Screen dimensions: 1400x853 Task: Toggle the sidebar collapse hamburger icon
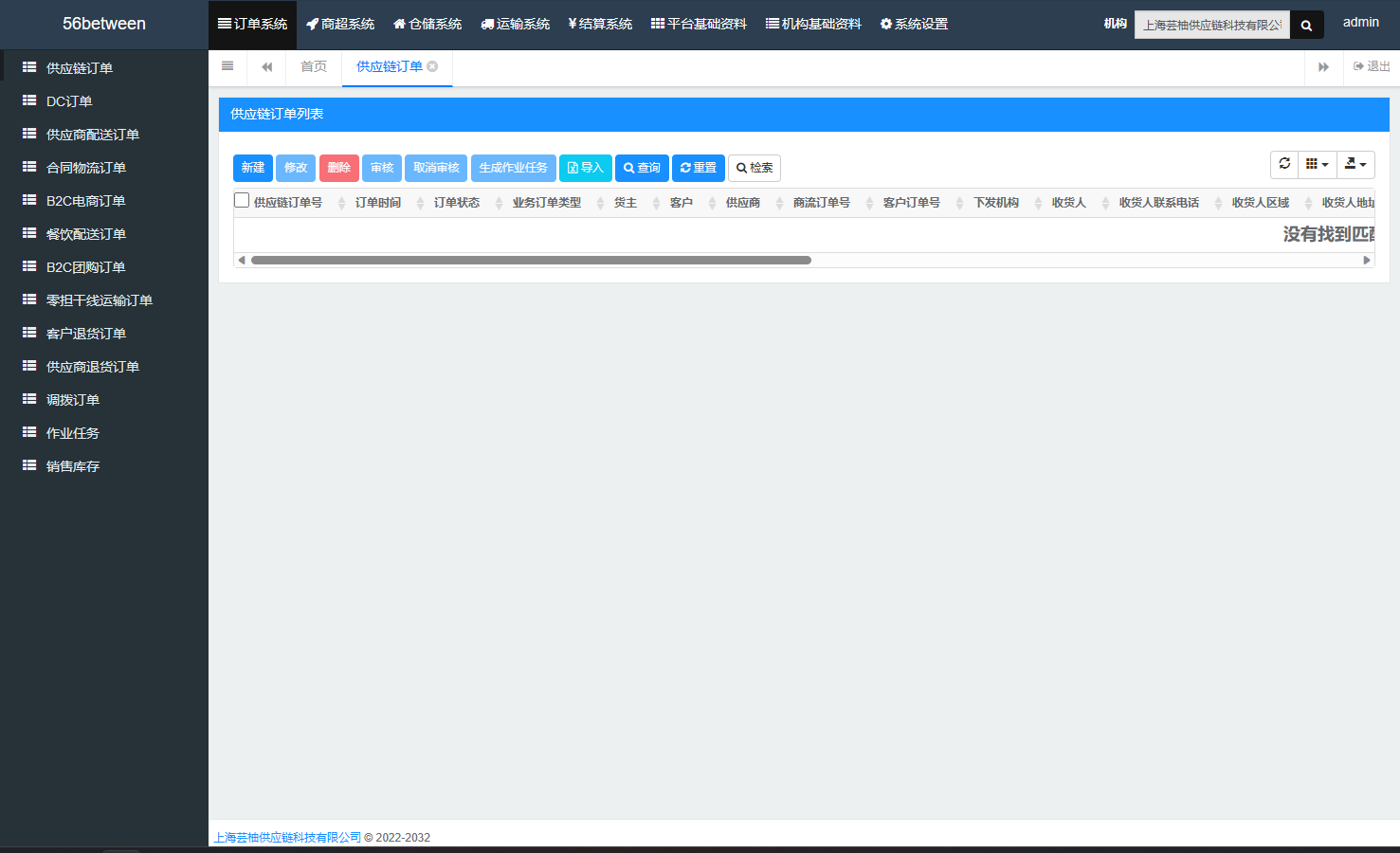[x=227, y=66]
